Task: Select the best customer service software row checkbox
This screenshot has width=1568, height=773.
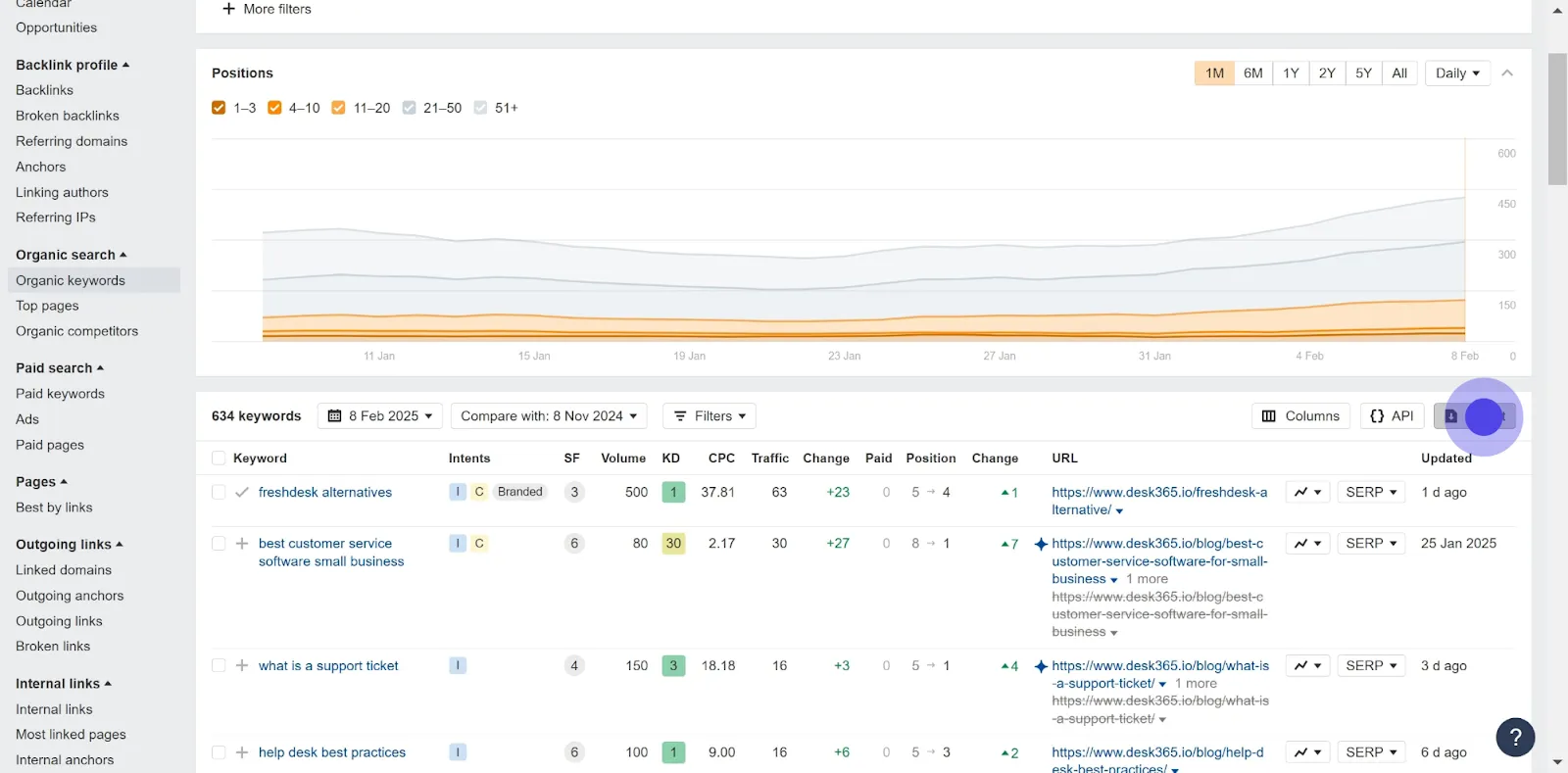Action: click(x=219, y=543)
